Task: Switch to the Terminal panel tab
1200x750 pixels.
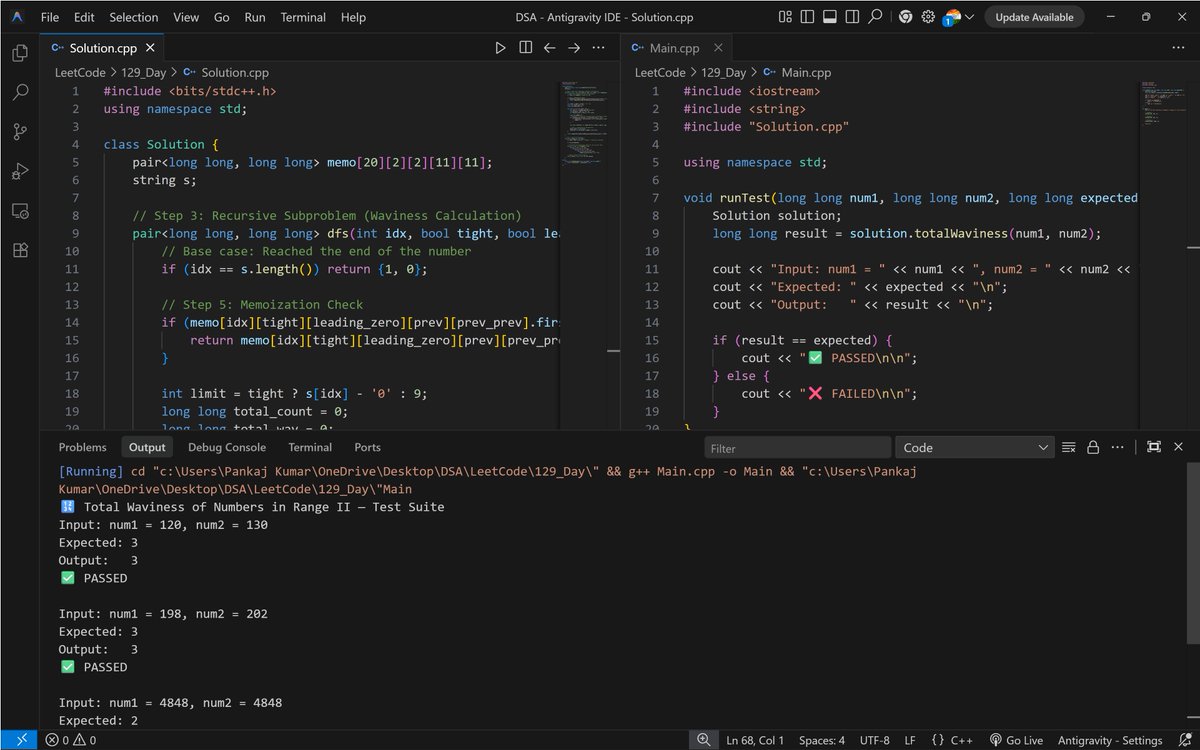Action: (310, 447)
